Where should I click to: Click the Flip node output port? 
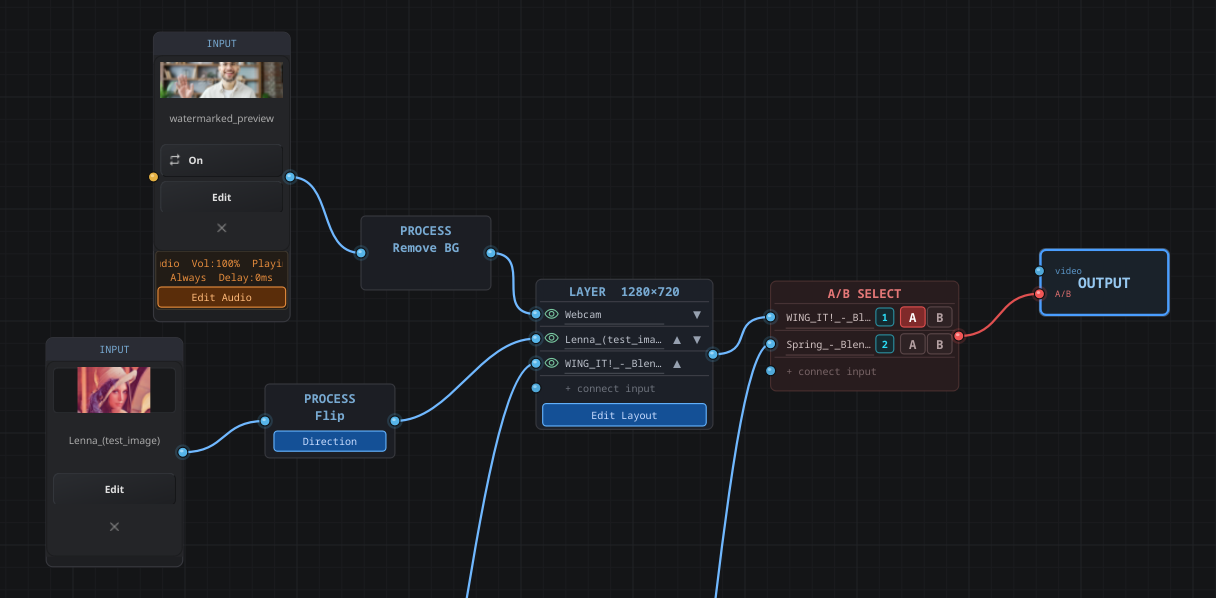[x=394, y=420]
